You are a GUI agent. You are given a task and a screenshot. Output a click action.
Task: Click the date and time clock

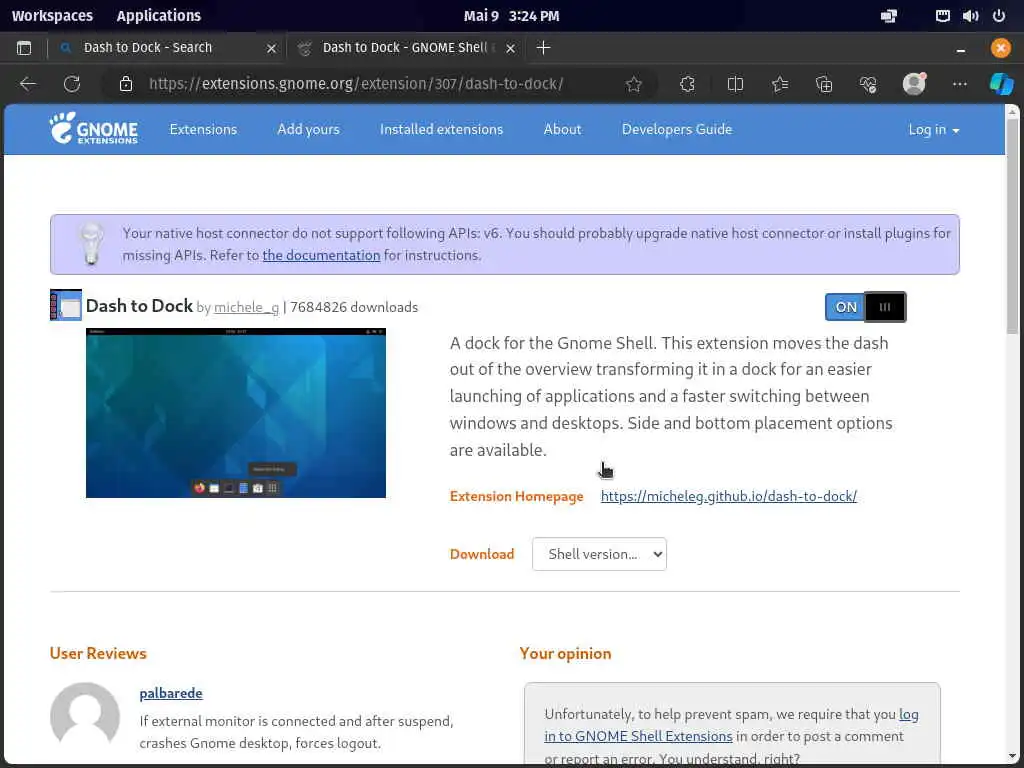511,16
